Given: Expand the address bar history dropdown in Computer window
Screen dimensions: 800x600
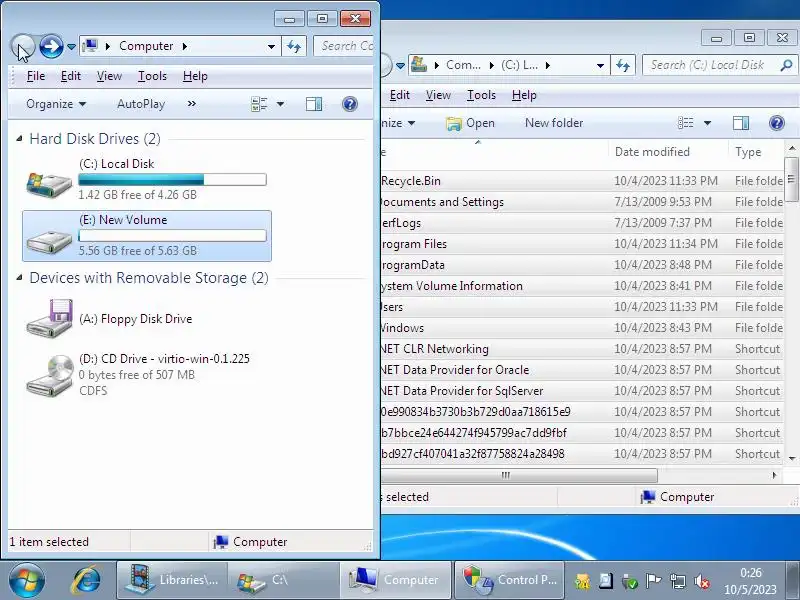Looking at the screenshot, I should tap(271, 47).
